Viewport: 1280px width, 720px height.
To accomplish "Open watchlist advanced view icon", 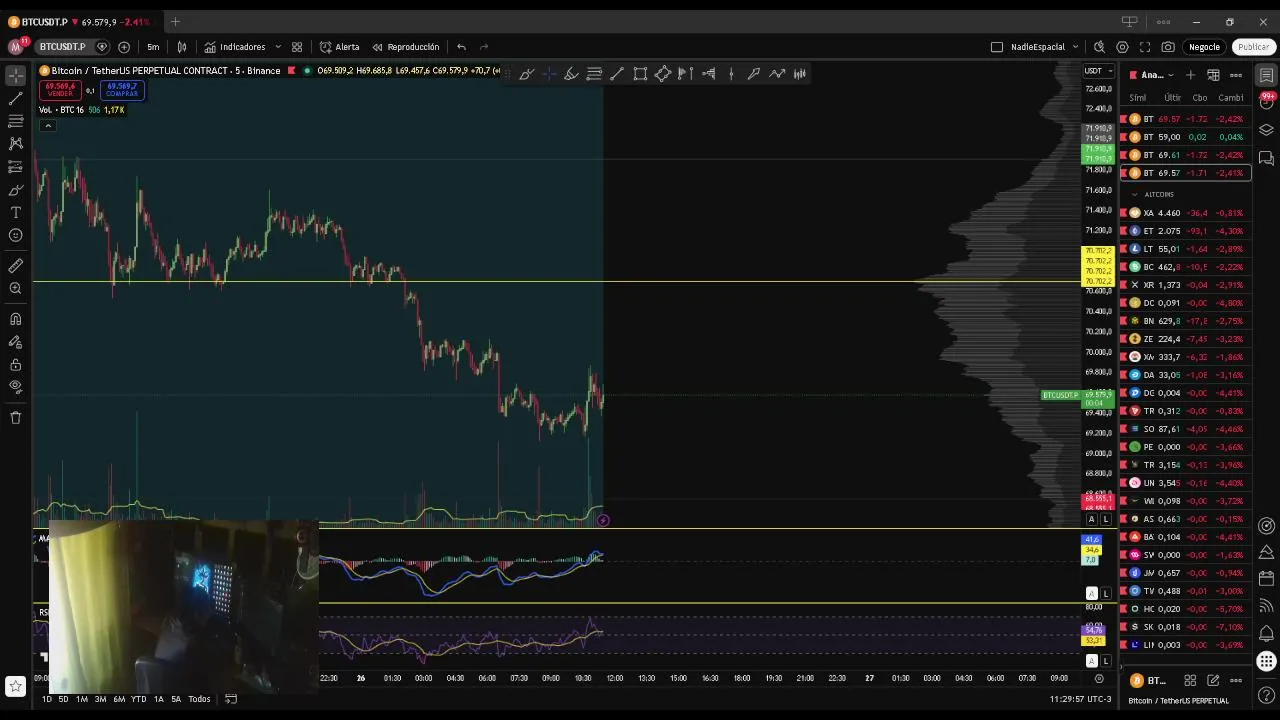I will 1213,75.
